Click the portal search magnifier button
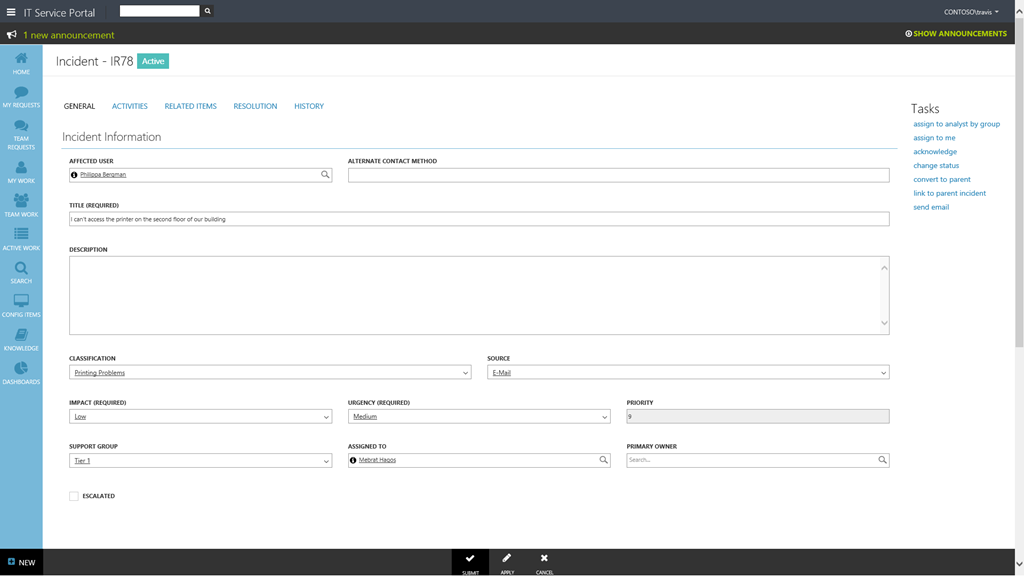Screen dimensions: 1024x576 click(x=208, y=11)
